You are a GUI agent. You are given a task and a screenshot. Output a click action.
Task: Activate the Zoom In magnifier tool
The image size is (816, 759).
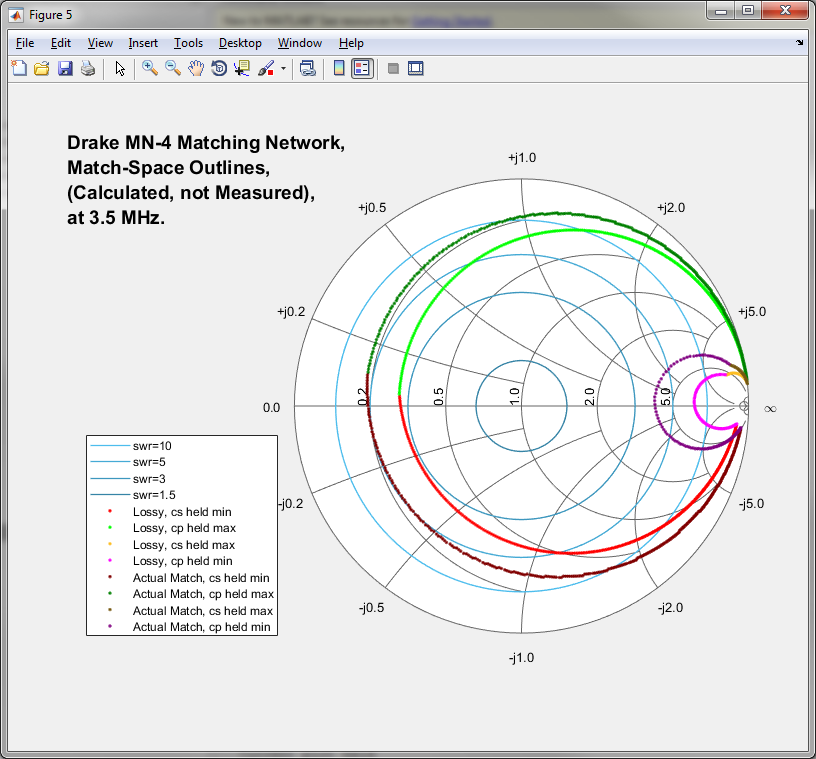(x=150, y=68)
